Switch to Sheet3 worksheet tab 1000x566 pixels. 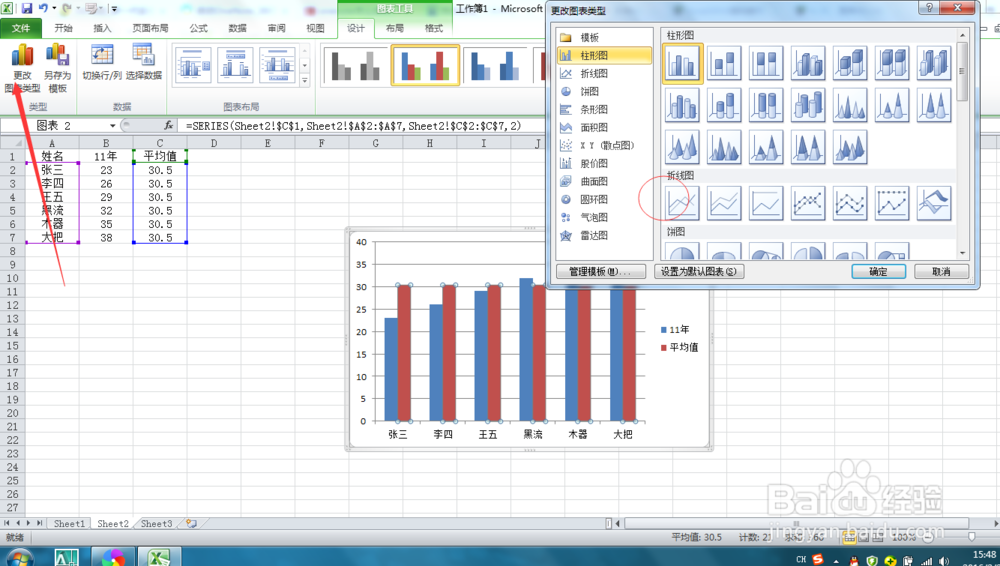coord(156,523)
